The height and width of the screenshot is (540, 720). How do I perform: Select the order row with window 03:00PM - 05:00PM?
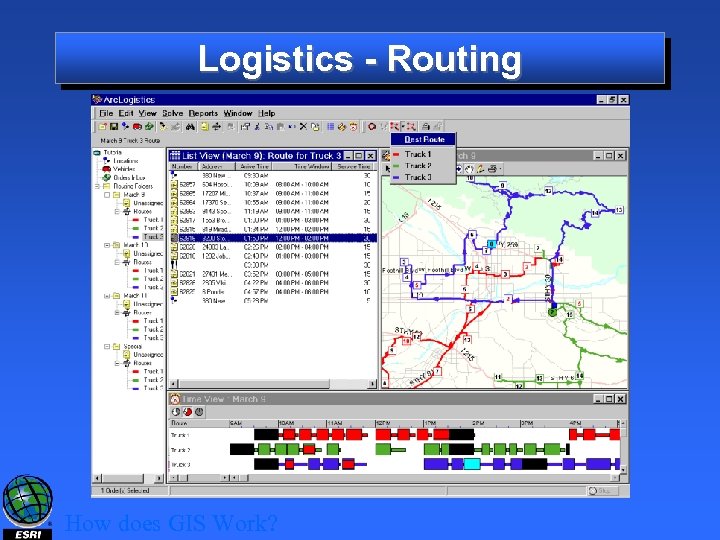tap(273, 274)
